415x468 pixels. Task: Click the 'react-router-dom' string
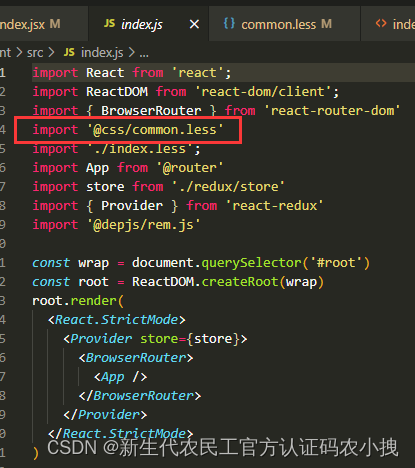[332, 111]
